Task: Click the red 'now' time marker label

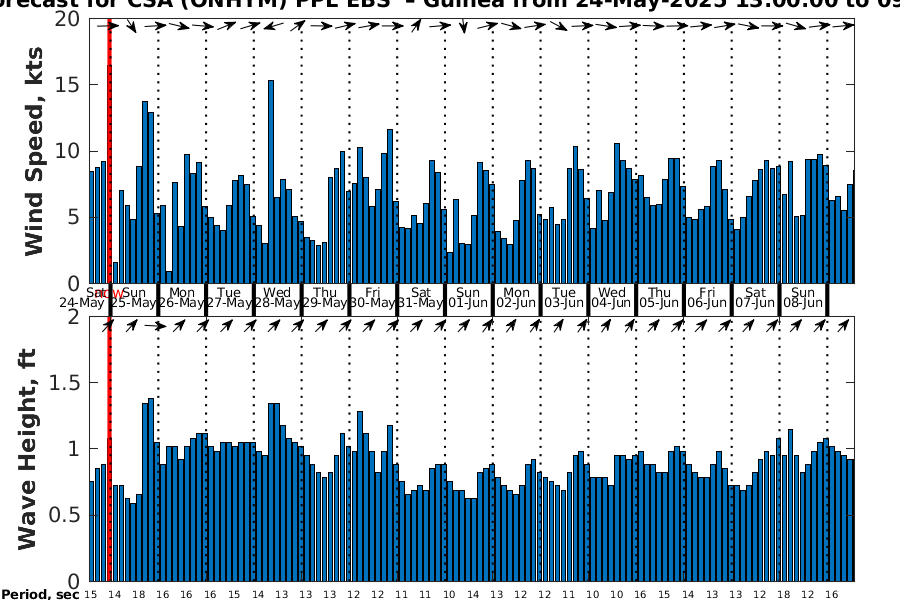Action: (x=110, y=293)
